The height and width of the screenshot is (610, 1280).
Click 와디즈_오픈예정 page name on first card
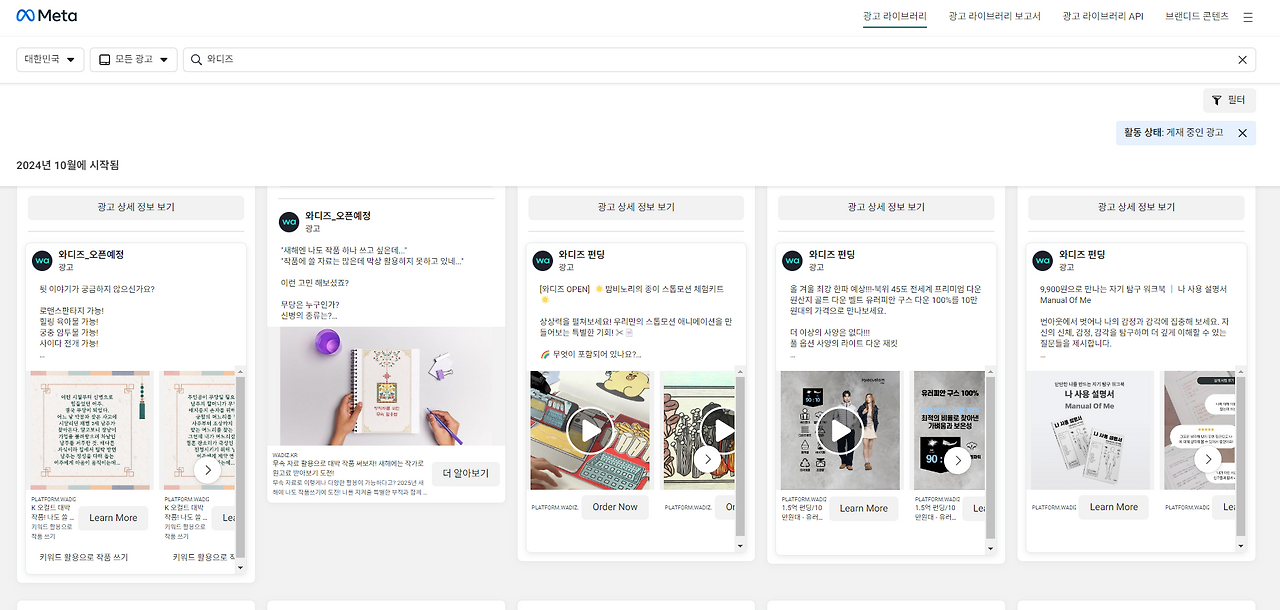[x=91, y=255]
